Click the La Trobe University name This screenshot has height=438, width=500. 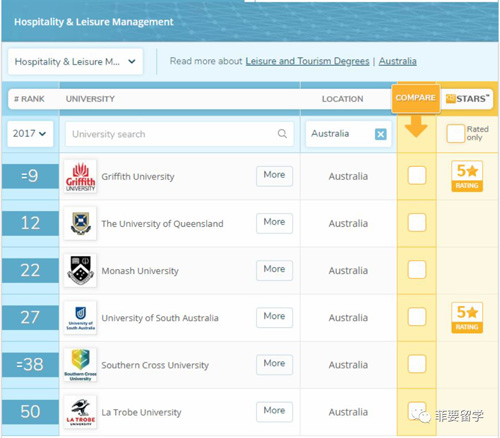[x=141, y=412]
